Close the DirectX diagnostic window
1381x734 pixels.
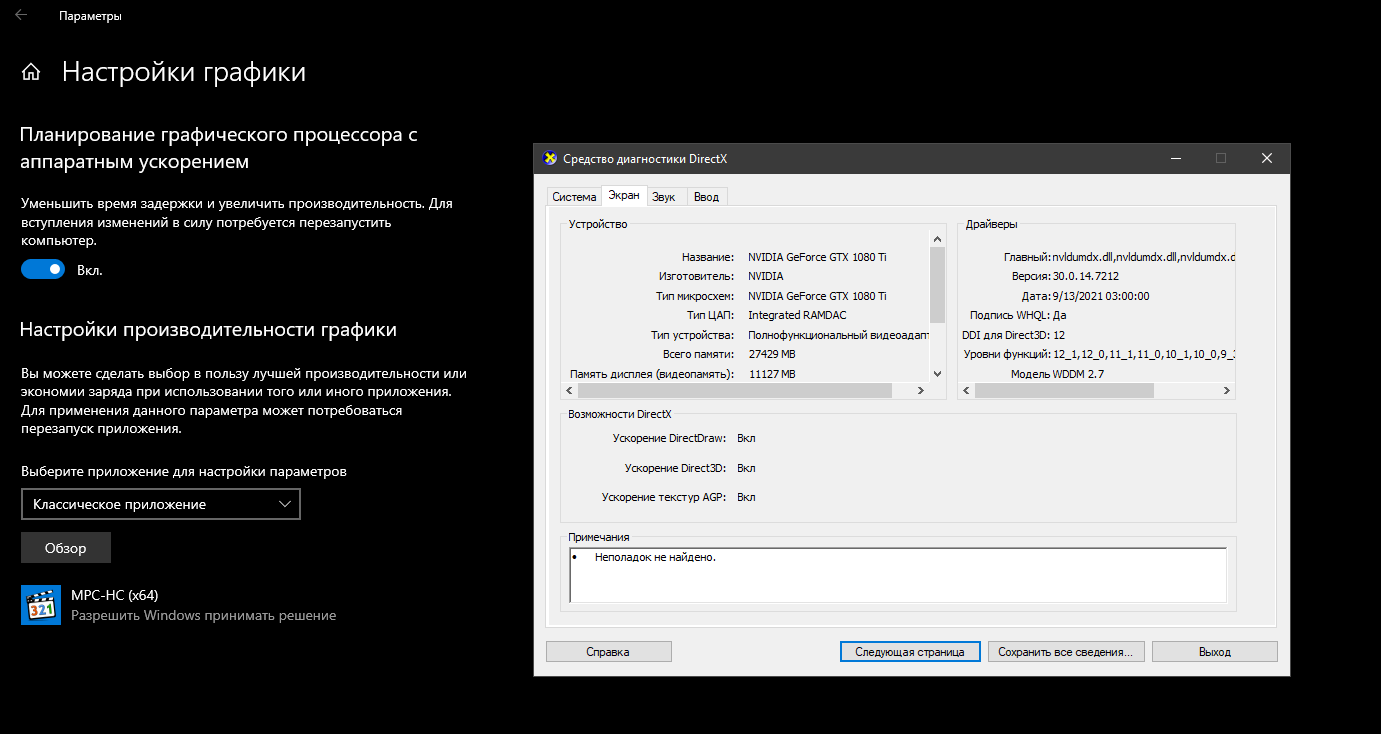pos(1267,158)
